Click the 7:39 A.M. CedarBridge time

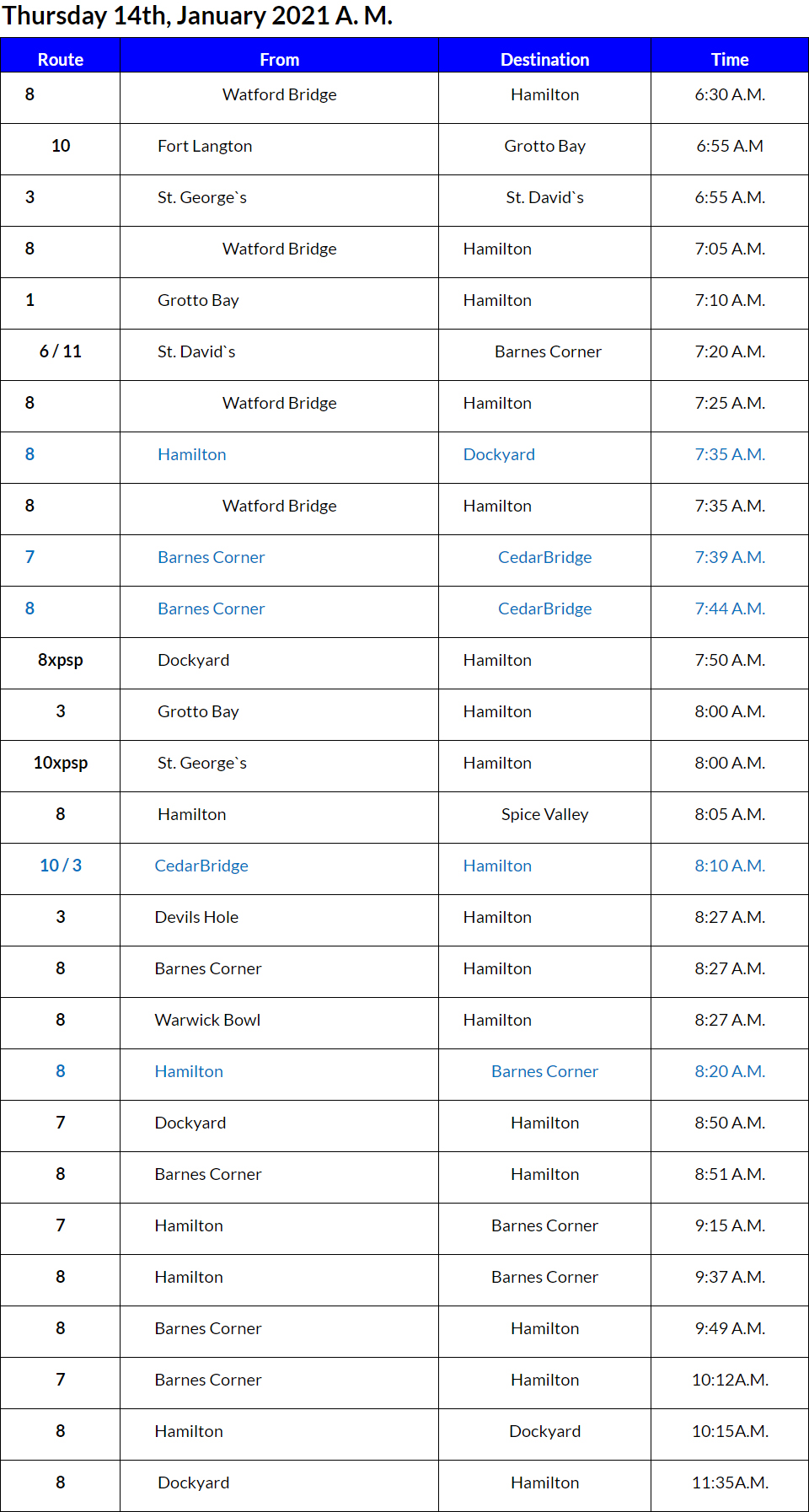click(730, 557)
